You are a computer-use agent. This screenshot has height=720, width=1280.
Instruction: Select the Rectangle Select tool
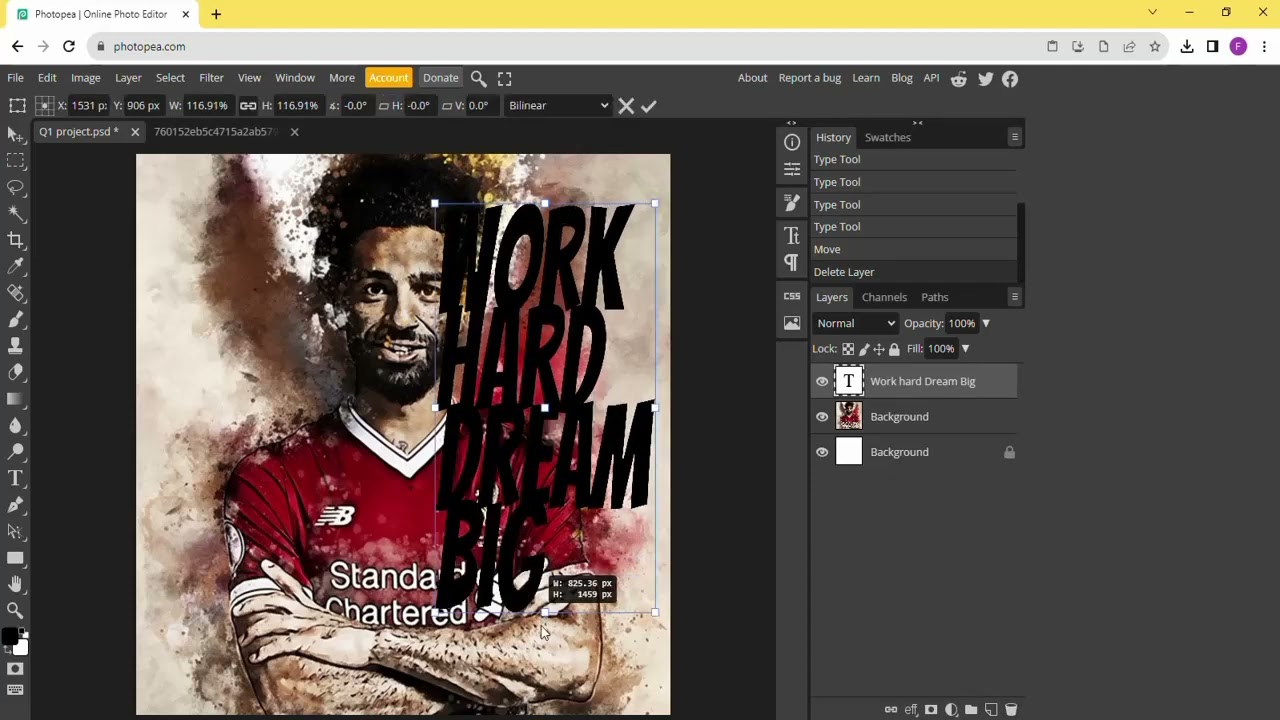(x=15, y=161)
